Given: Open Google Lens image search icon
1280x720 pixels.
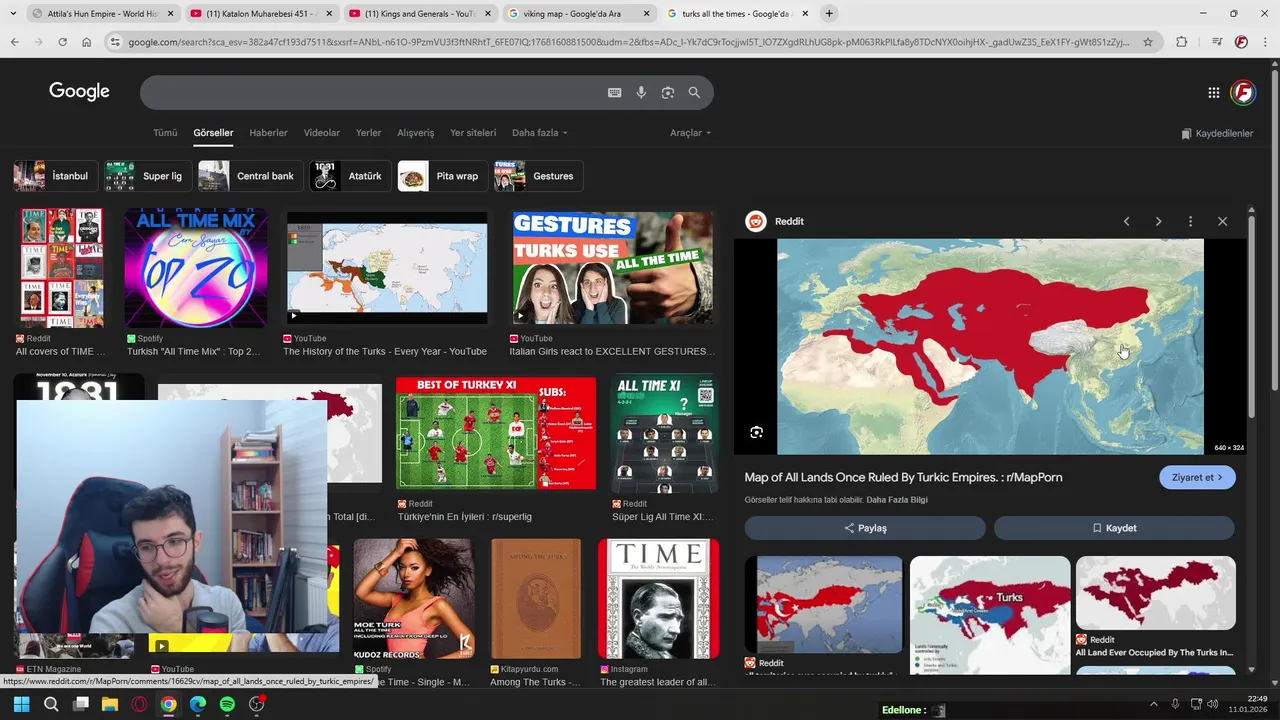Looking at the screenshot, I should (668, 92).
